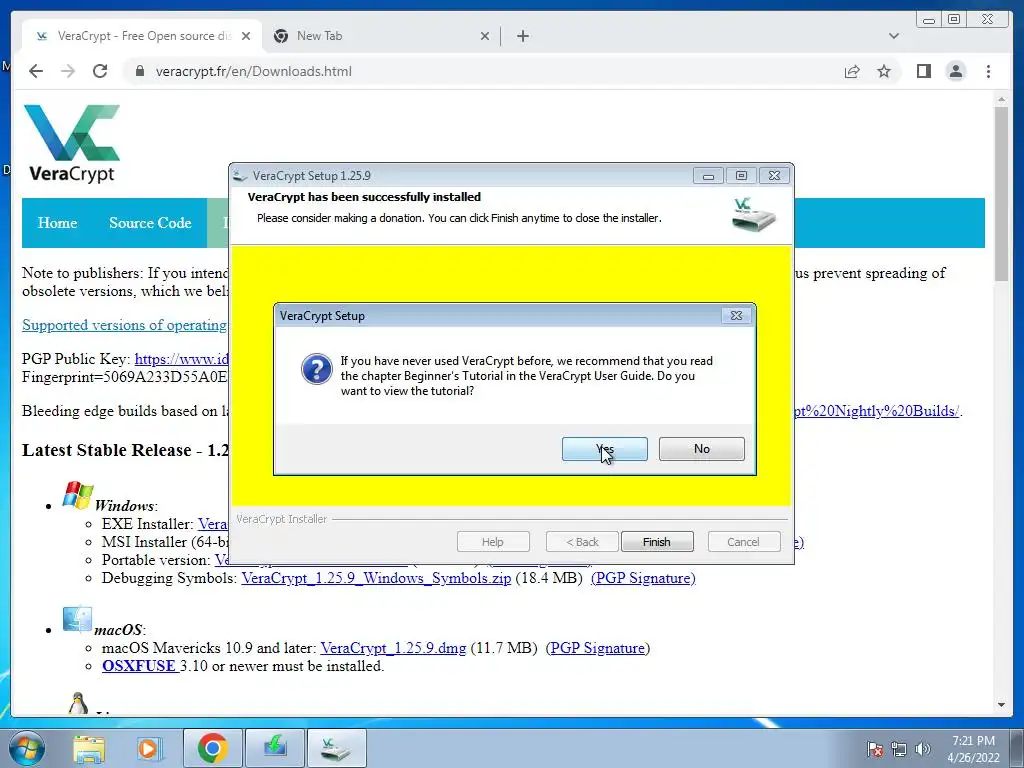Open Nightly Builds link on page
Screen dimensions: 1024x768
point(877,411)
